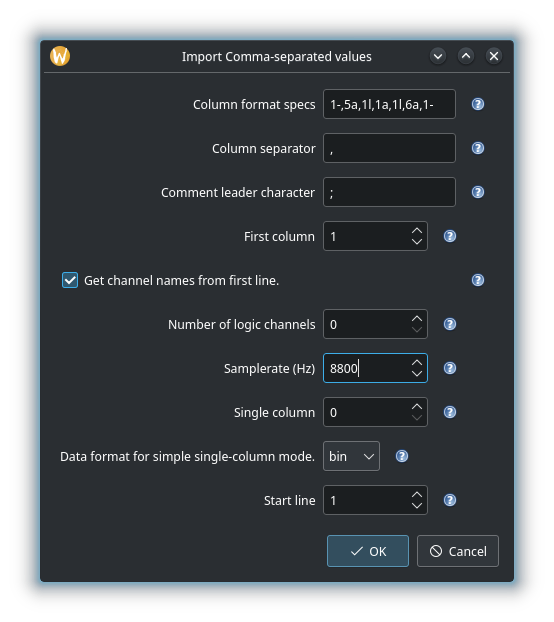Increment Number of logic channels
The height and width of the screenshot is (622, 554).
tap(417, 319)
